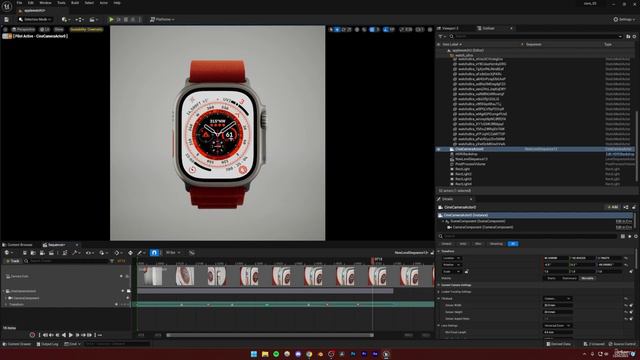Open the Platforms dropdown
Viewport: 640px width, 360px height.
tap(162, 19)
